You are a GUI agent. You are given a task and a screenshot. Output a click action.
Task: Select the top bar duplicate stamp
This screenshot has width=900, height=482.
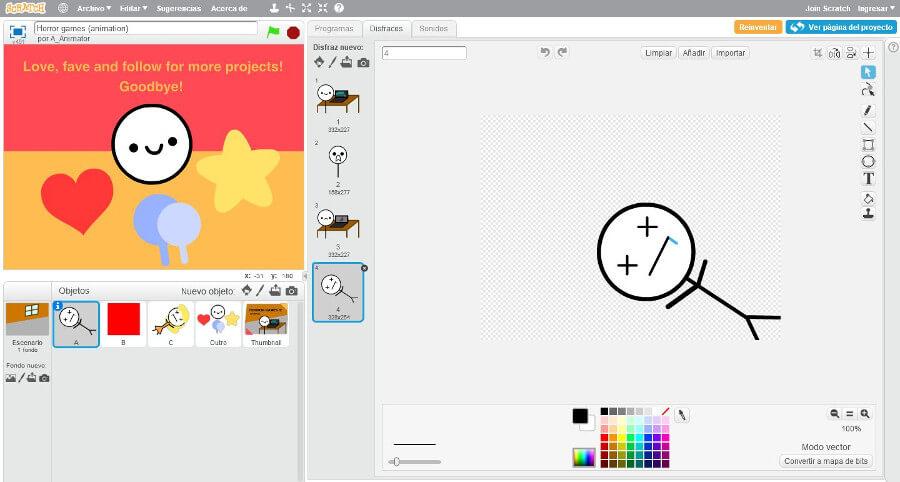tap(274, 8)
